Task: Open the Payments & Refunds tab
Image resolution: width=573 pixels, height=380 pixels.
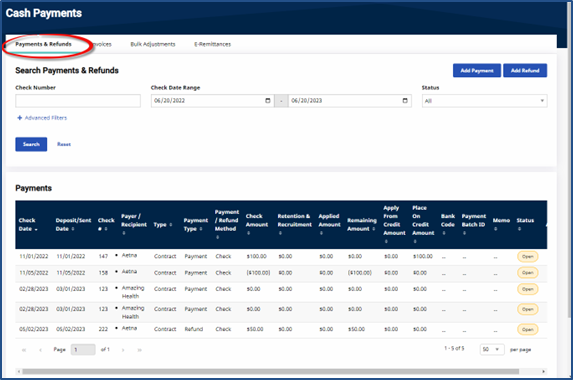Action: [x=43, y=44]
